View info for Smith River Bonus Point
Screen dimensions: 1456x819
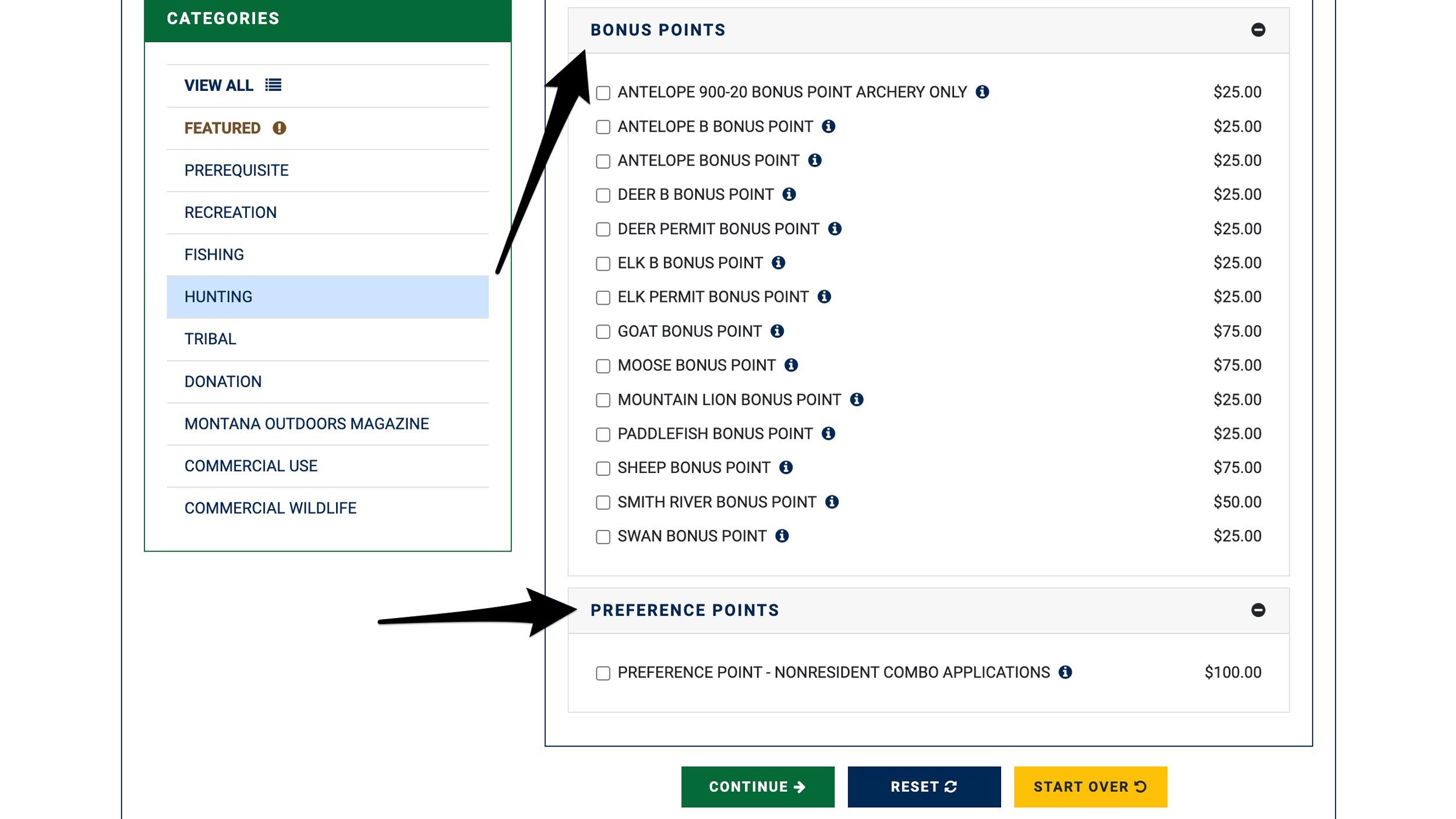tap(832, 502)
